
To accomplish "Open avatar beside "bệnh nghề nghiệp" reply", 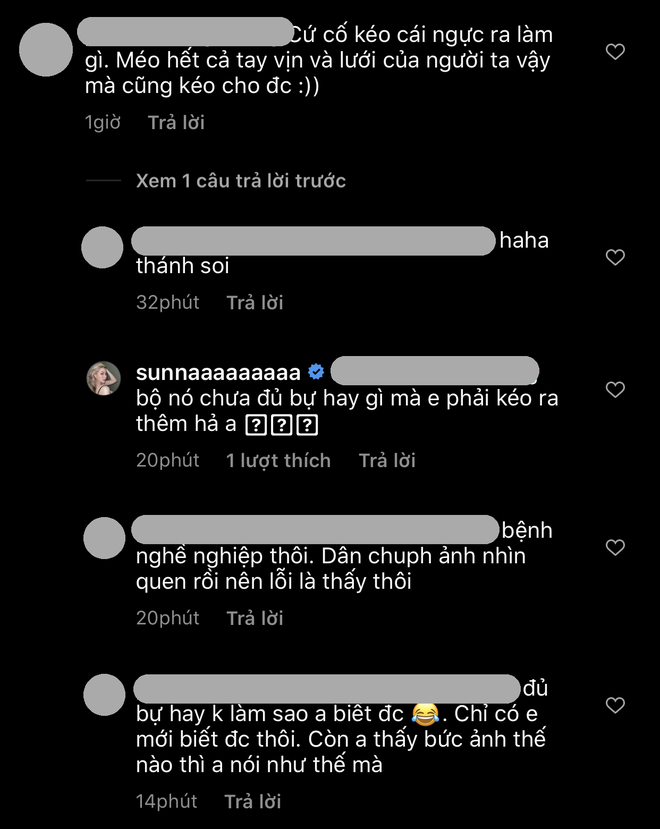I will 104,538.
